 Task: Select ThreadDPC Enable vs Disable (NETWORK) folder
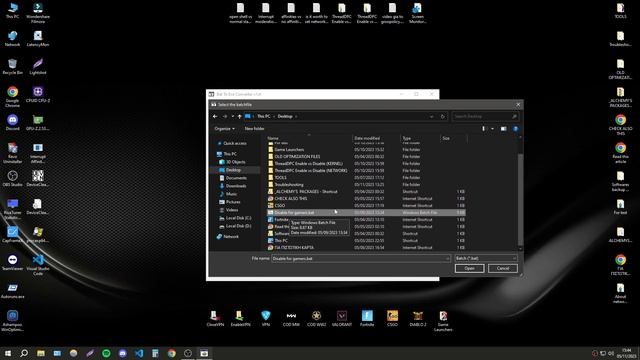pyautogui.click(x=366, y=170)
